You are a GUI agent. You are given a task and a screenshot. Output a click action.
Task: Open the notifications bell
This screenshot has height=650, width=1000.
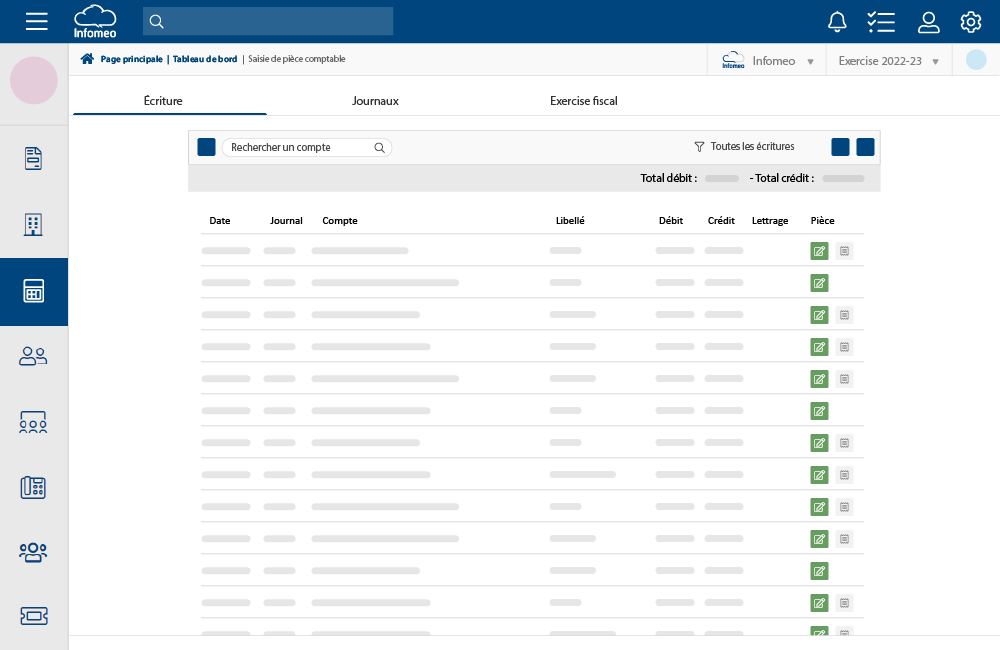pos(837,21)
